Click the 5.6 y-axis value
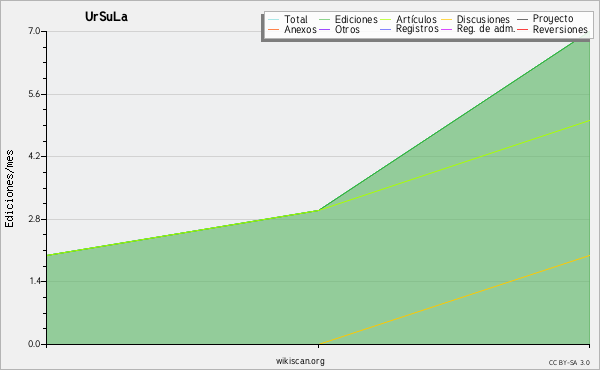Image resolution: width=600 pixels, height=370 pixels. coord(34,94)
